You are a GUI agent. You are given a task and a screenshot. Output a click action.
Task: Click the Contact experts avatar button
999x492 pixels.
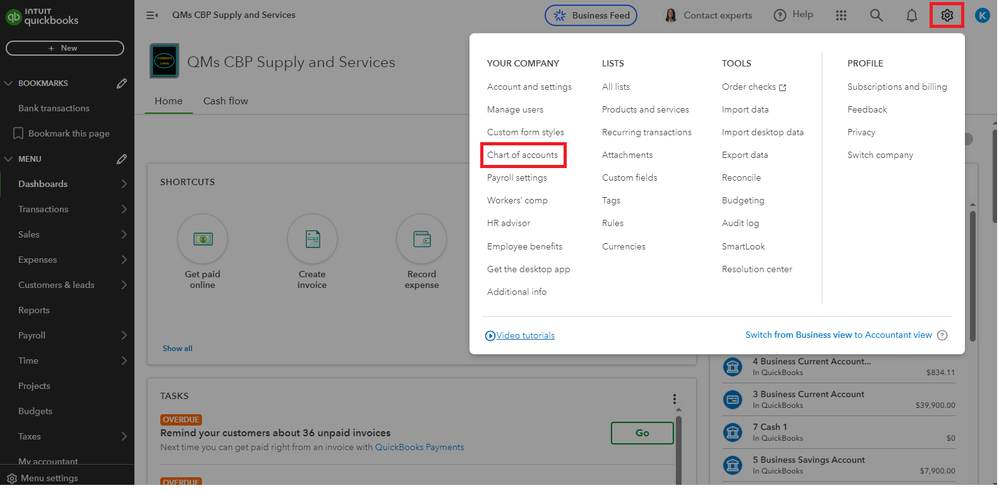pyautogui.click(x=708, y=15)
